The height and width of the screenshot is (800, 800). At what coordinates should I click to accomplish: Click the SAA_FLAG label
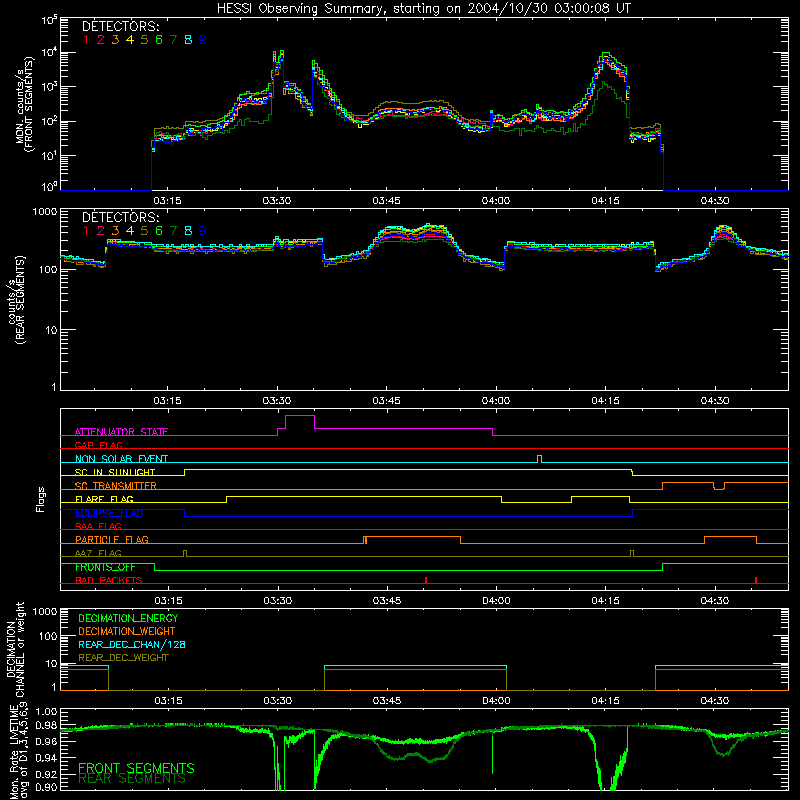pyautogui.click(x=98, y=526)
